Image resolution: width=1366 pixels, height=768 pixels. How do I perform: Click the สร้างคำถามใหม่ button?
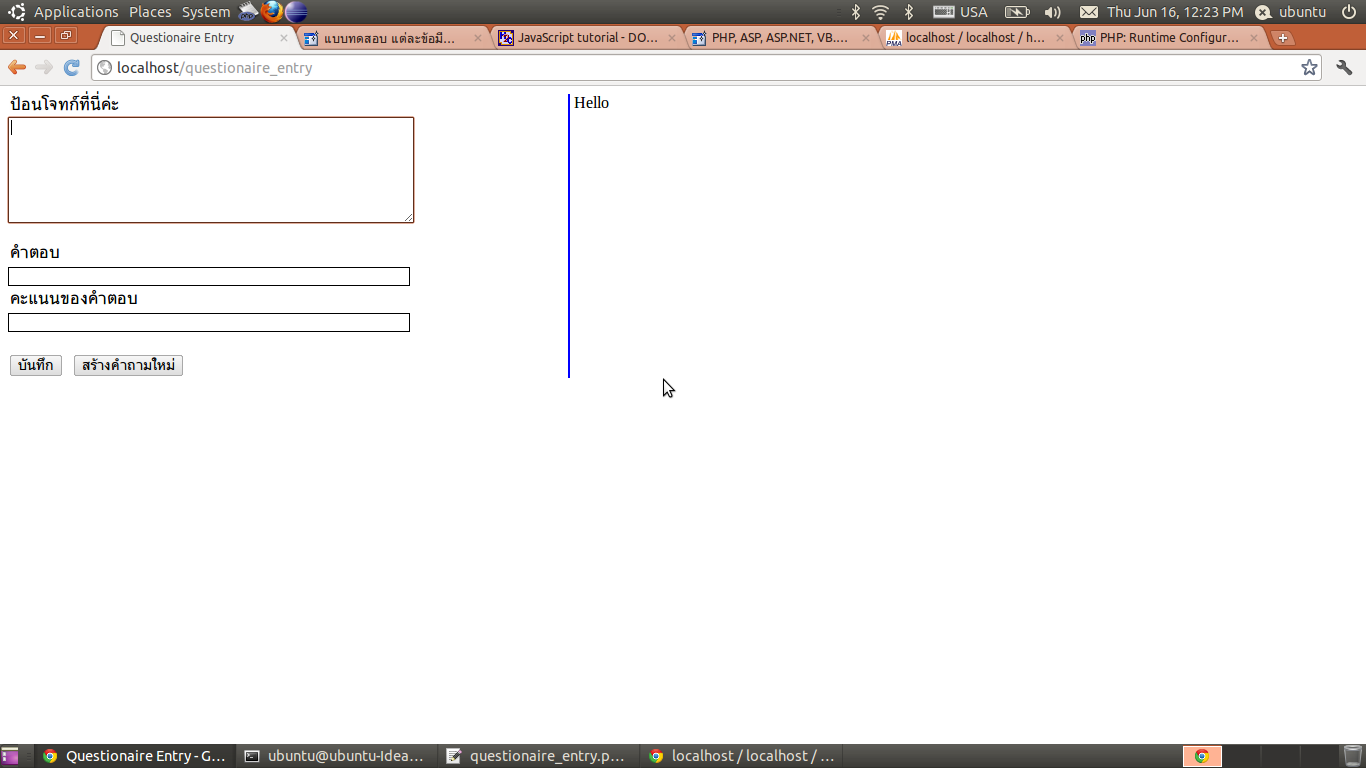[x=128, y=366]
